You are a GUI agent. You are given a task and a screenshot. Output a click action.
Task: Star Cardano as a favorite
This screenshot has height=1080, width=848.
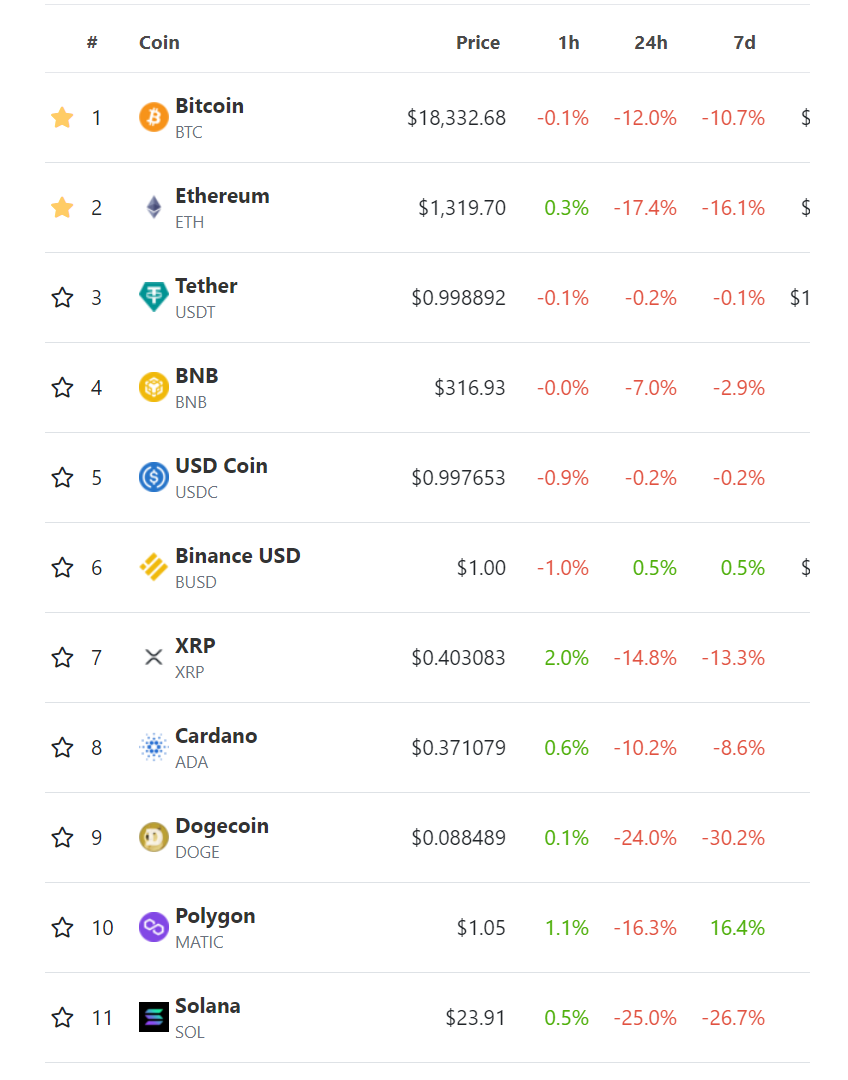coord(62,747)
